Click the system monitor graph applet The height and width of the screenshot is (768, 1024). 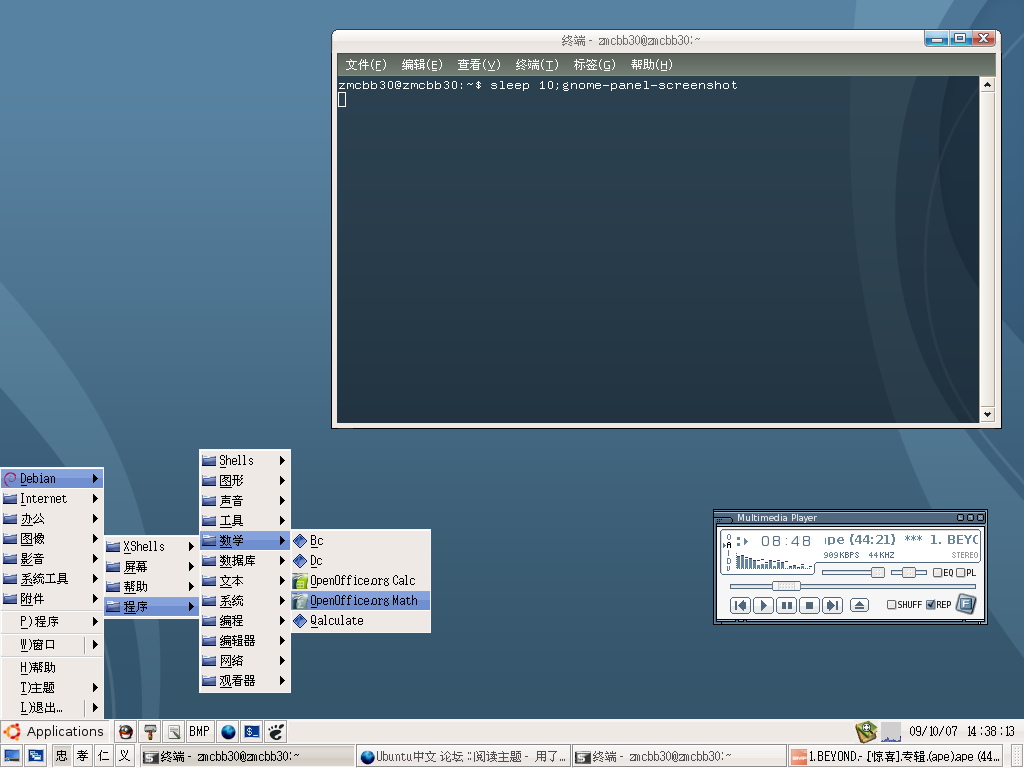(x=891, y=731)
